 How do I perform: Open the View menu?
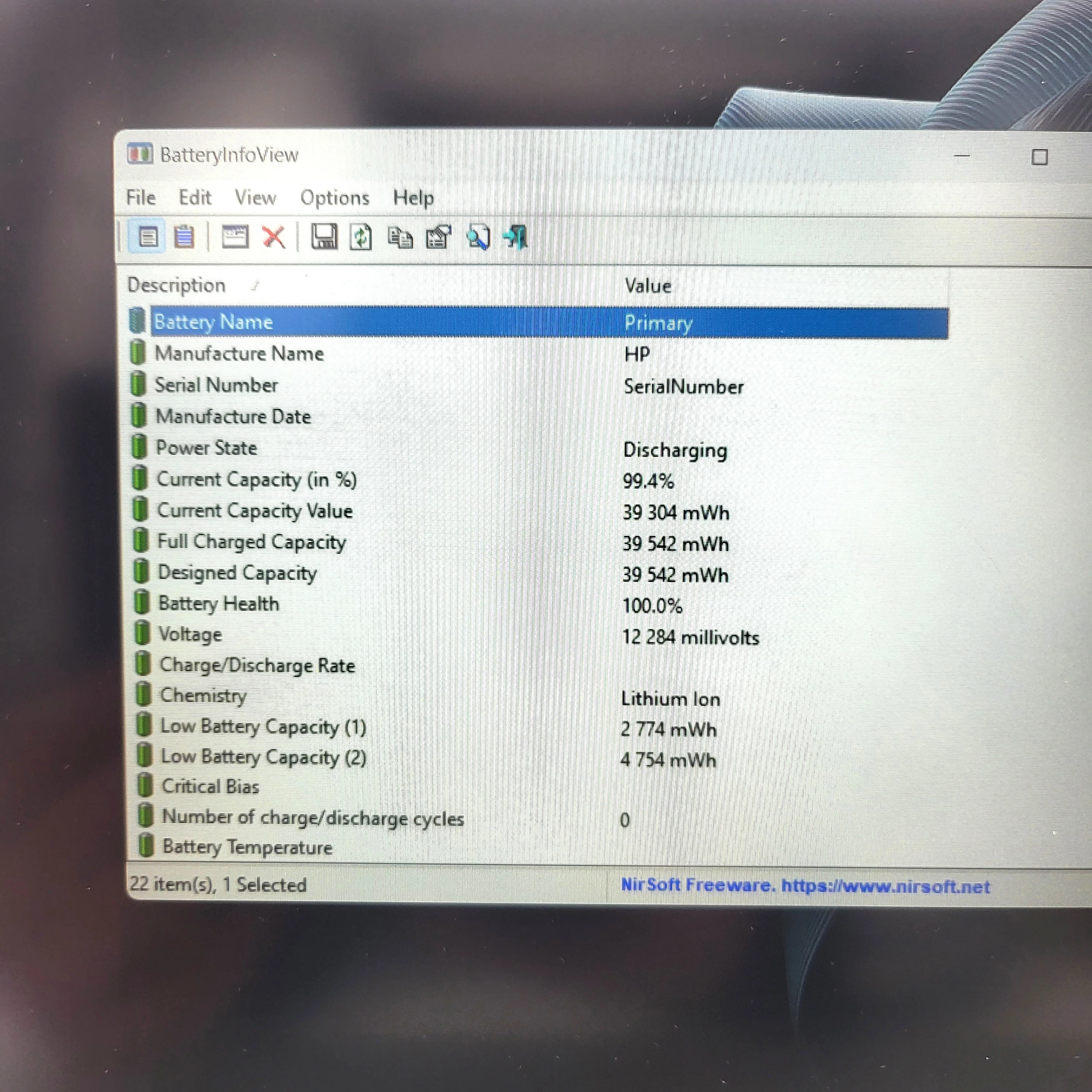coord(255,198)
